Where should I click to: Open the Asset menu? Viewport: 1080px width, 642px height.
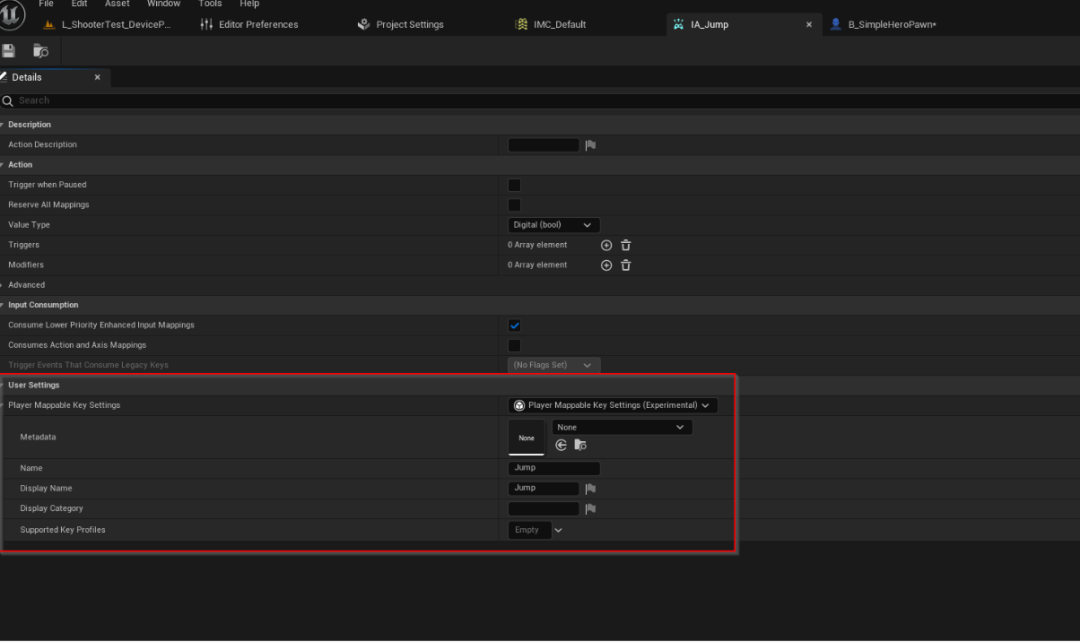[117, 4]
